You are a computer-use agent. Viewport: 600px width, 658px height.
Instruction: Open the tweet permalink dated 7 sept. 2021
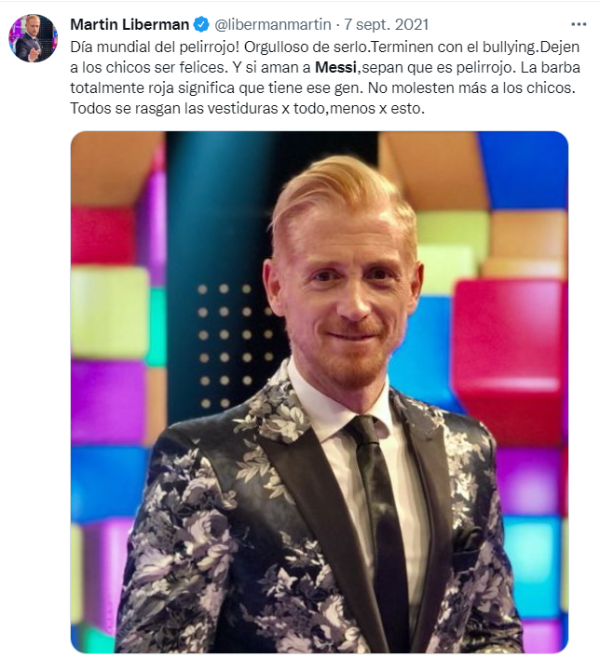[x=386, y=24]
